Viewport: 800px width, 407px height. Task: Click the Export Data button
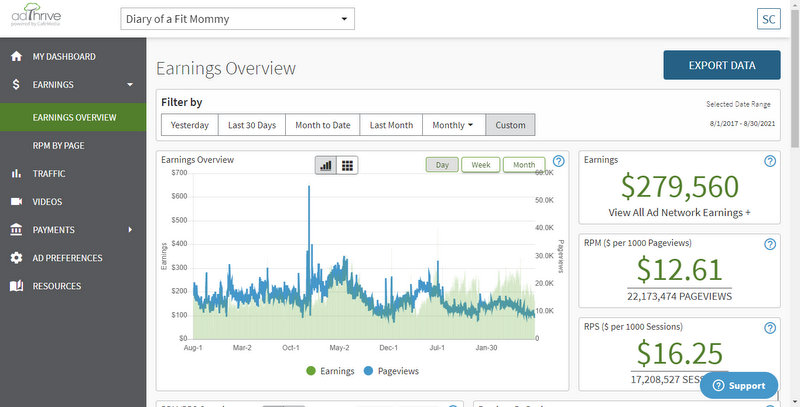click(x=721, y=65)
